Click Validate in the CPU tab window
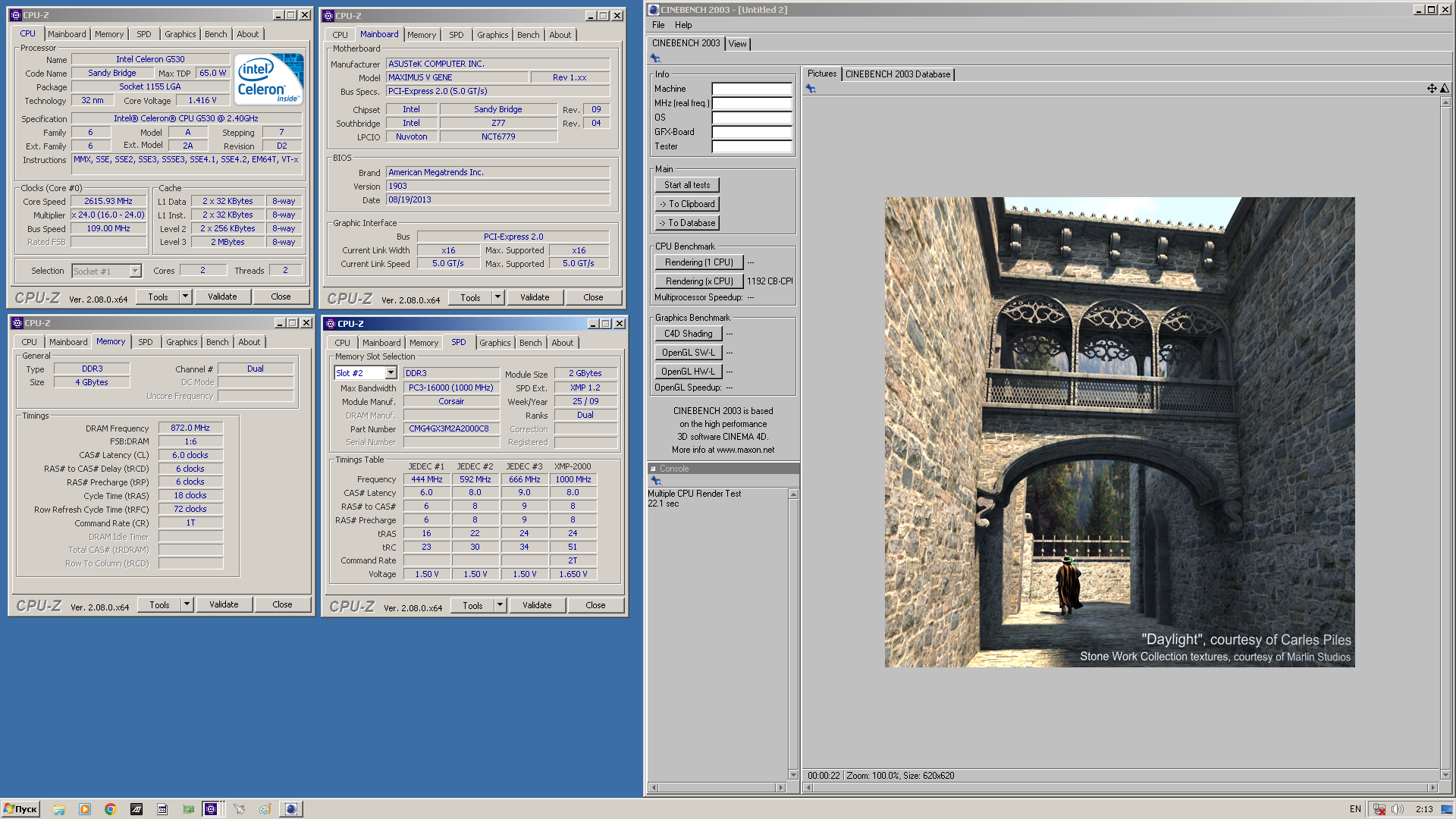 point(222,297)
